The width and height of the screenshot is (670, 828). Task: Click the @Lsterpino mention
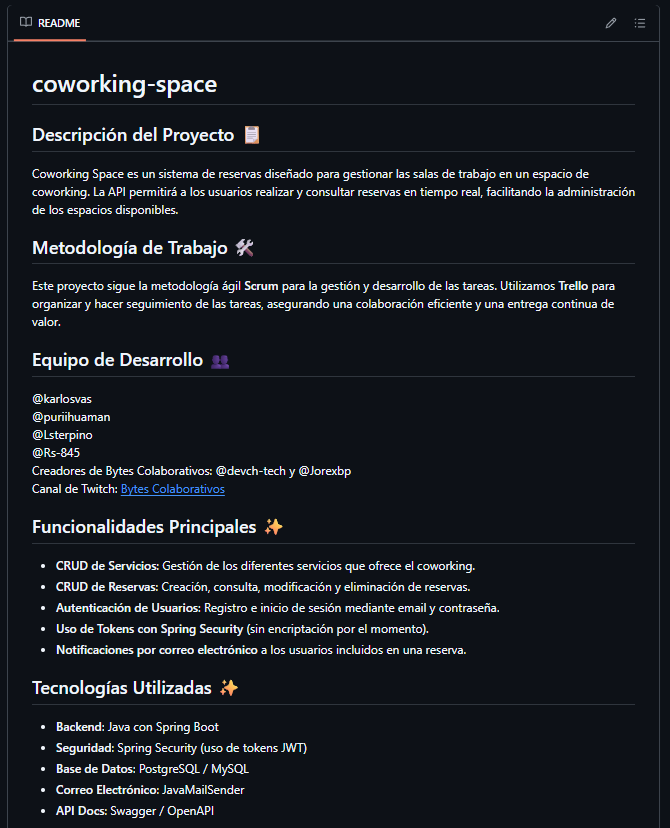pyautogui.click(x=62, y=435)
